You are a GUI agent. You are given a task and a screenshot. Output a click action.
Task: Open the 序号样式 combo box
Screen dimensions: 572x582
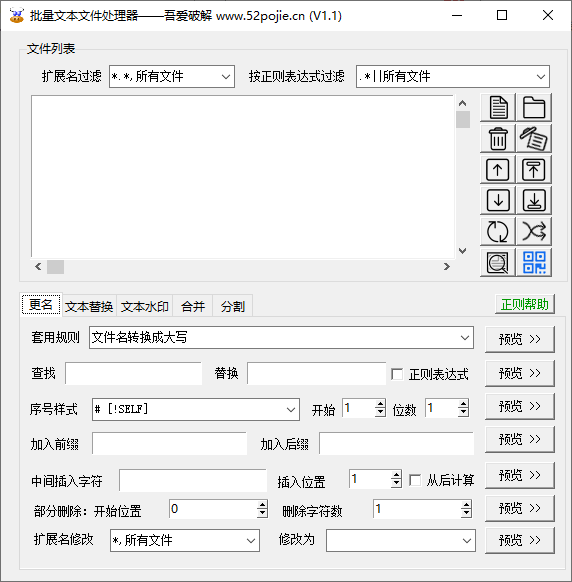click(x=196, y=409)
